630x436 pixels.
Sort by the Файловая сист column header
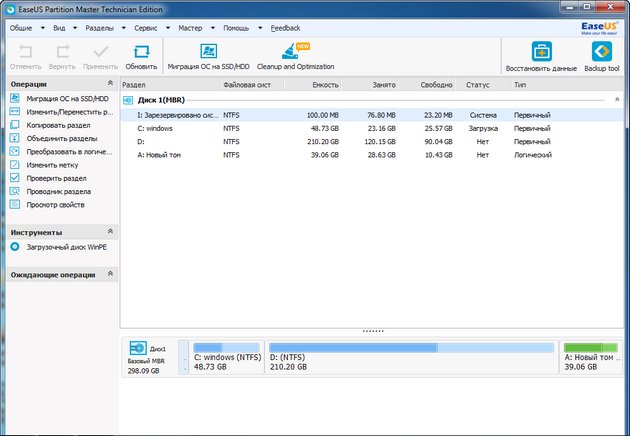[x=253, y=85]
